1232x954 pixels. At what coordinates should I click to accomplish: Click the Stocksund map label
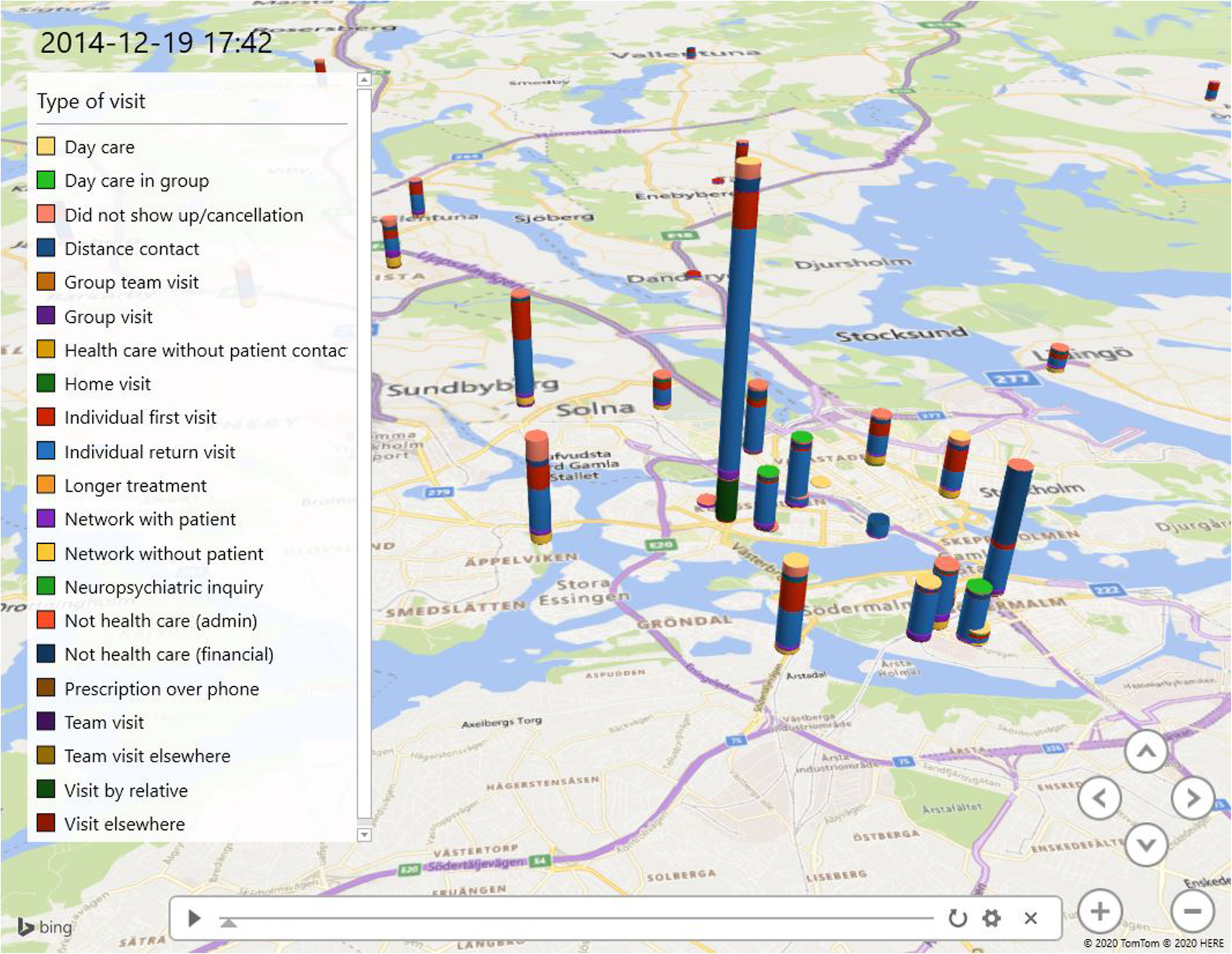[902, 334]
